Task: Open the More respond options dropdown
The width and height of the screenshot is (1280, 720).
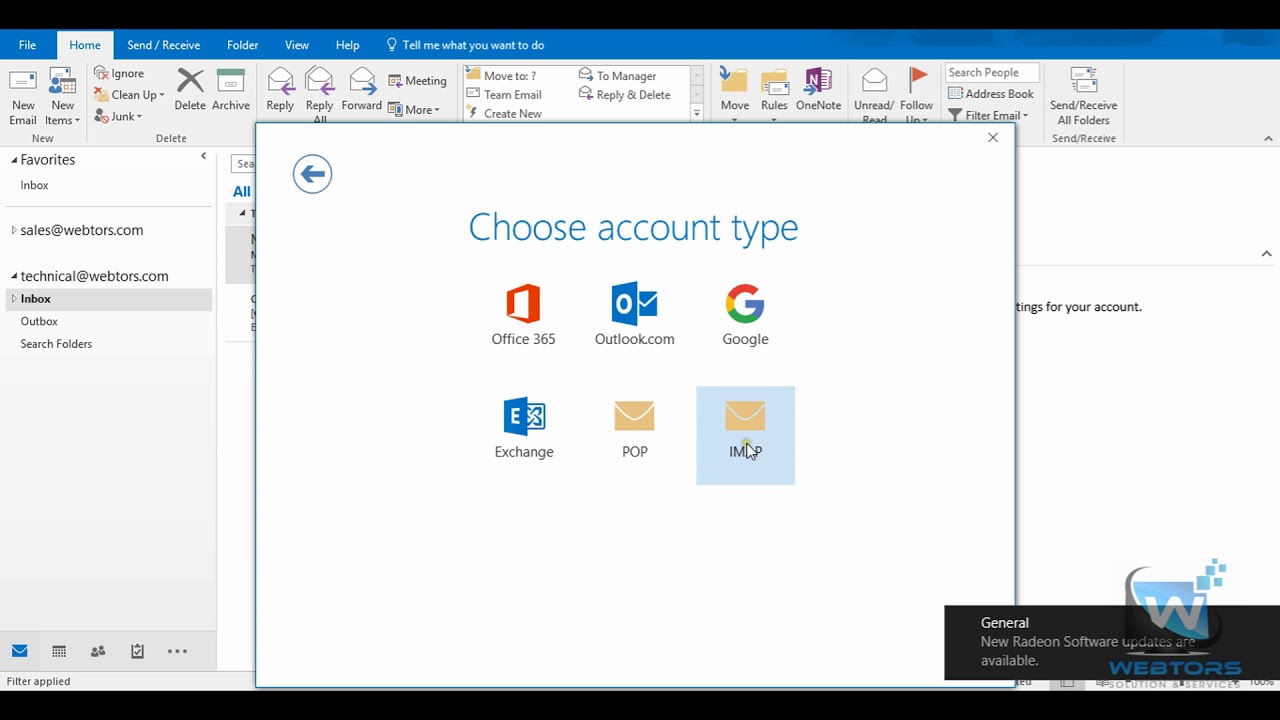Action: coord(414,110)
